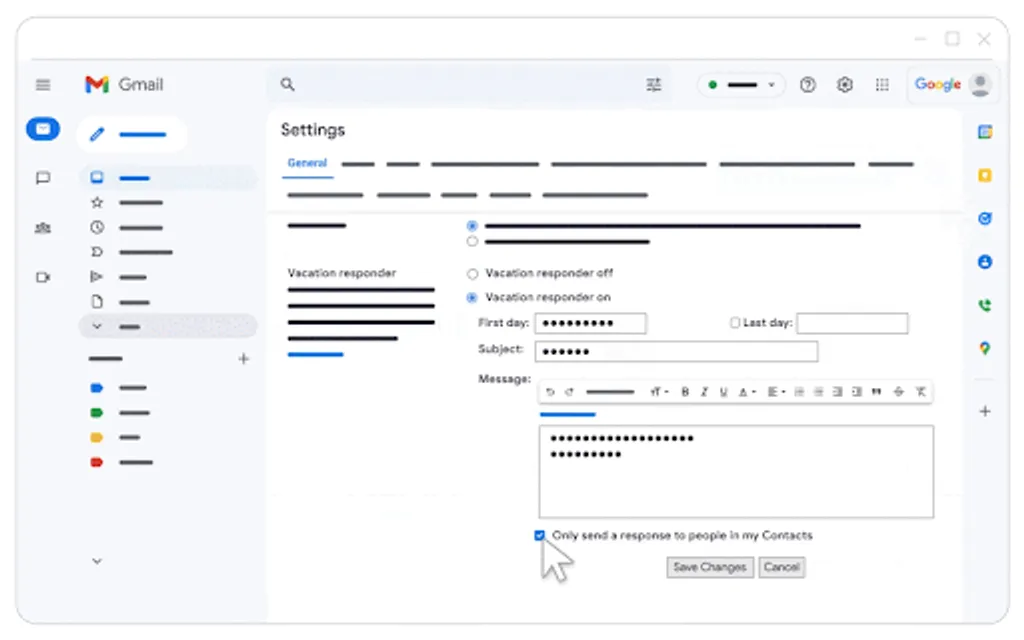Open Keep in the right side panel

click(x=985, y=175)
